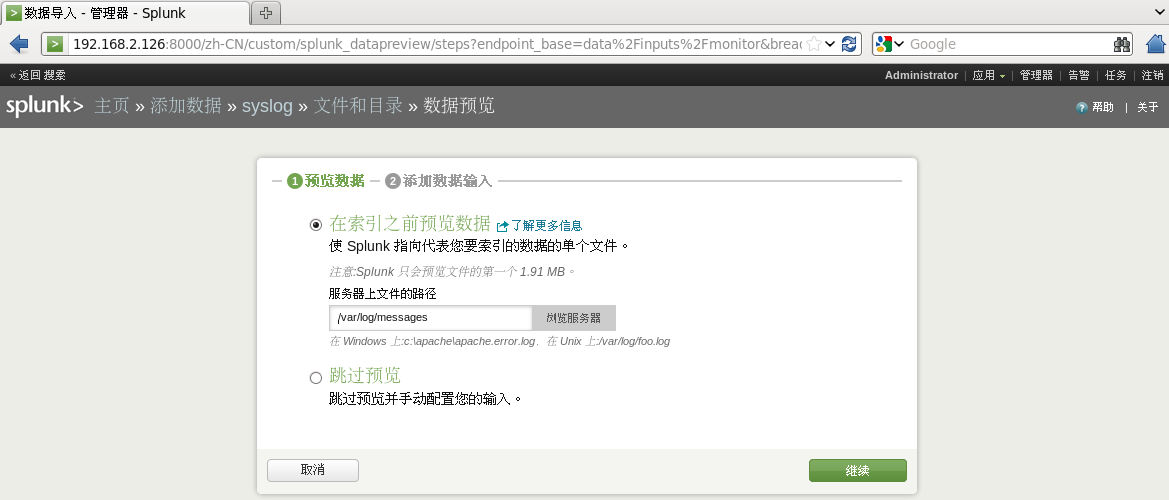Click the Administrator account link

(x=921, y=75)
